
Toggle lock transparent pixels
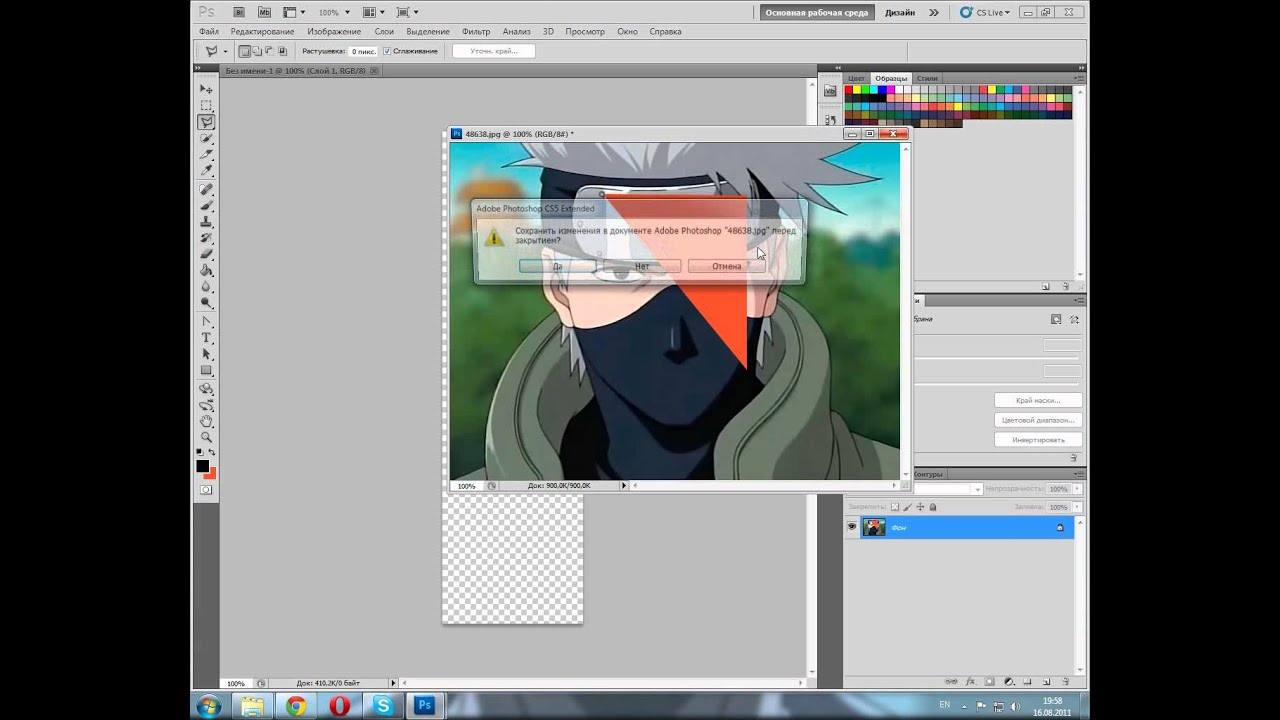pos(897,507)
